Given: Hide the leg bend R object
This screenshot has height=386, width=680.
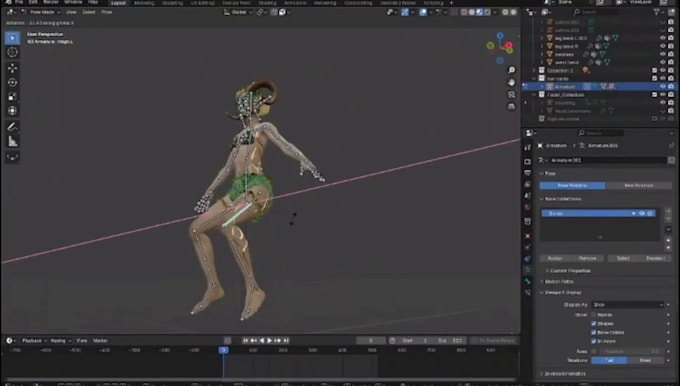Looking at the screenshot, I should coord(663,46).
